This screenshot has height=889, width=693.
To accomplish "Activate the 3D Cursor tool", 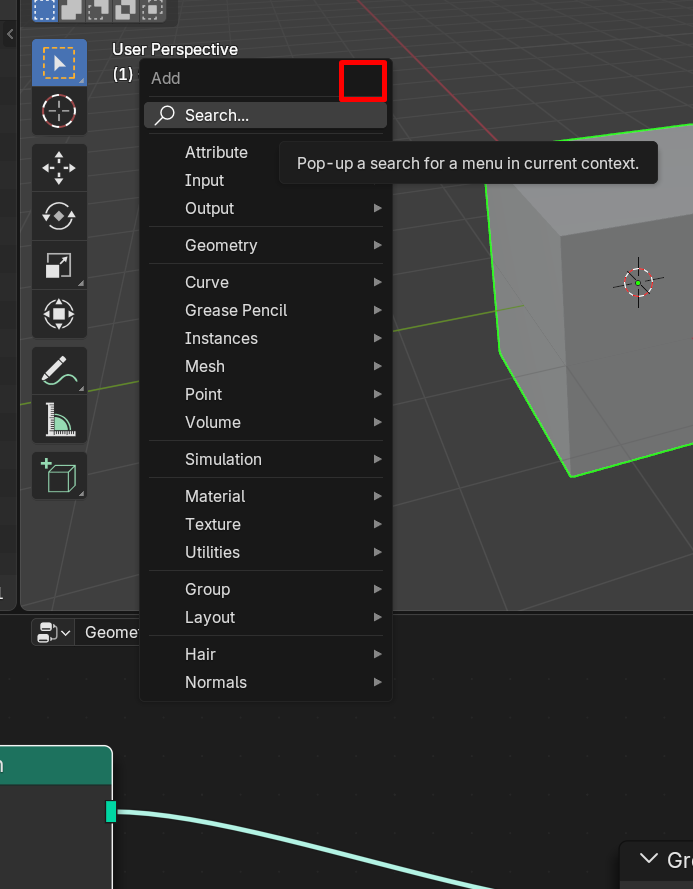I will [x=60, y=111].
